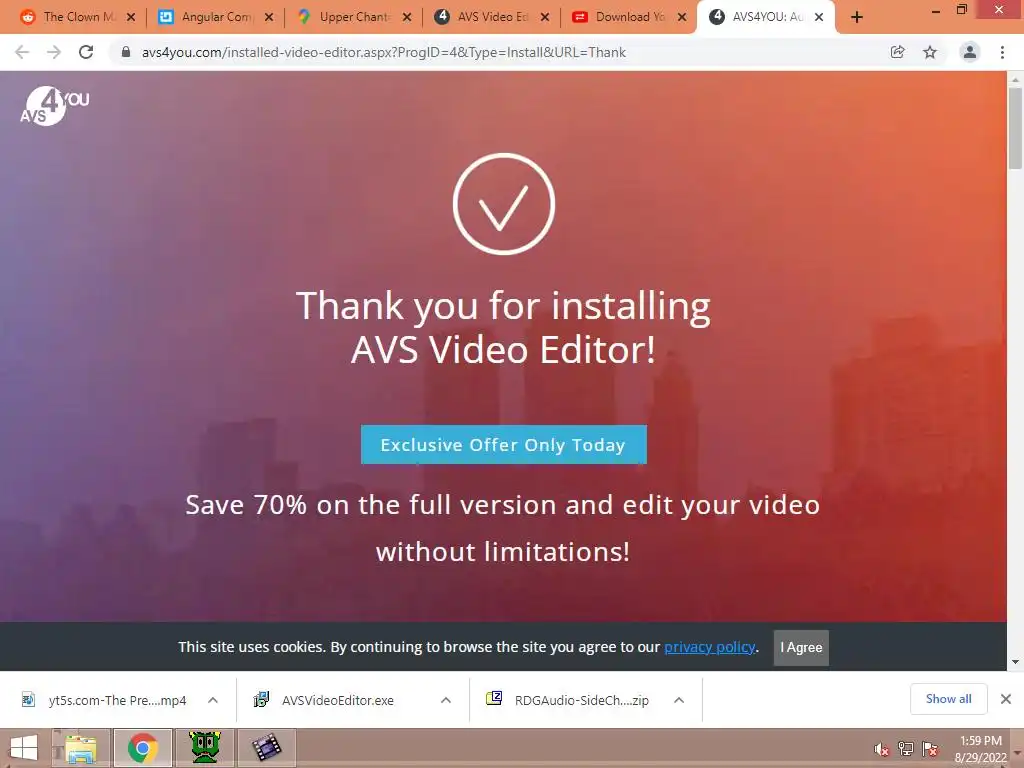This screenshot has height=768, width=1024.
Task: Open the Windows Start menu
Action: pyautogui.click(x=24, y=748)
